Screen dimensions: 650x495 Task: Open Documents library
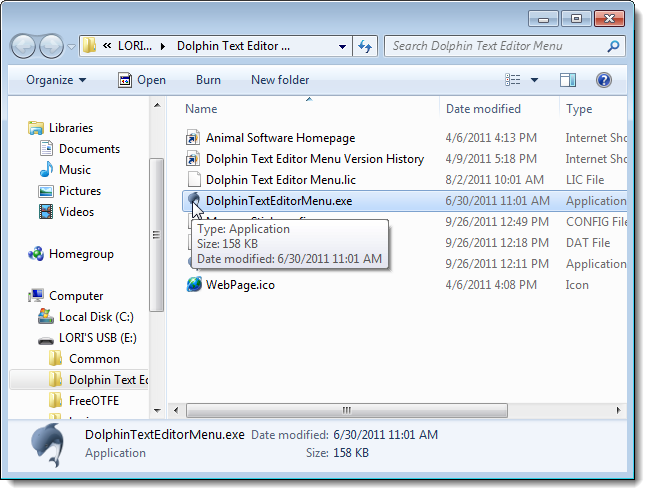pos(89,149)
